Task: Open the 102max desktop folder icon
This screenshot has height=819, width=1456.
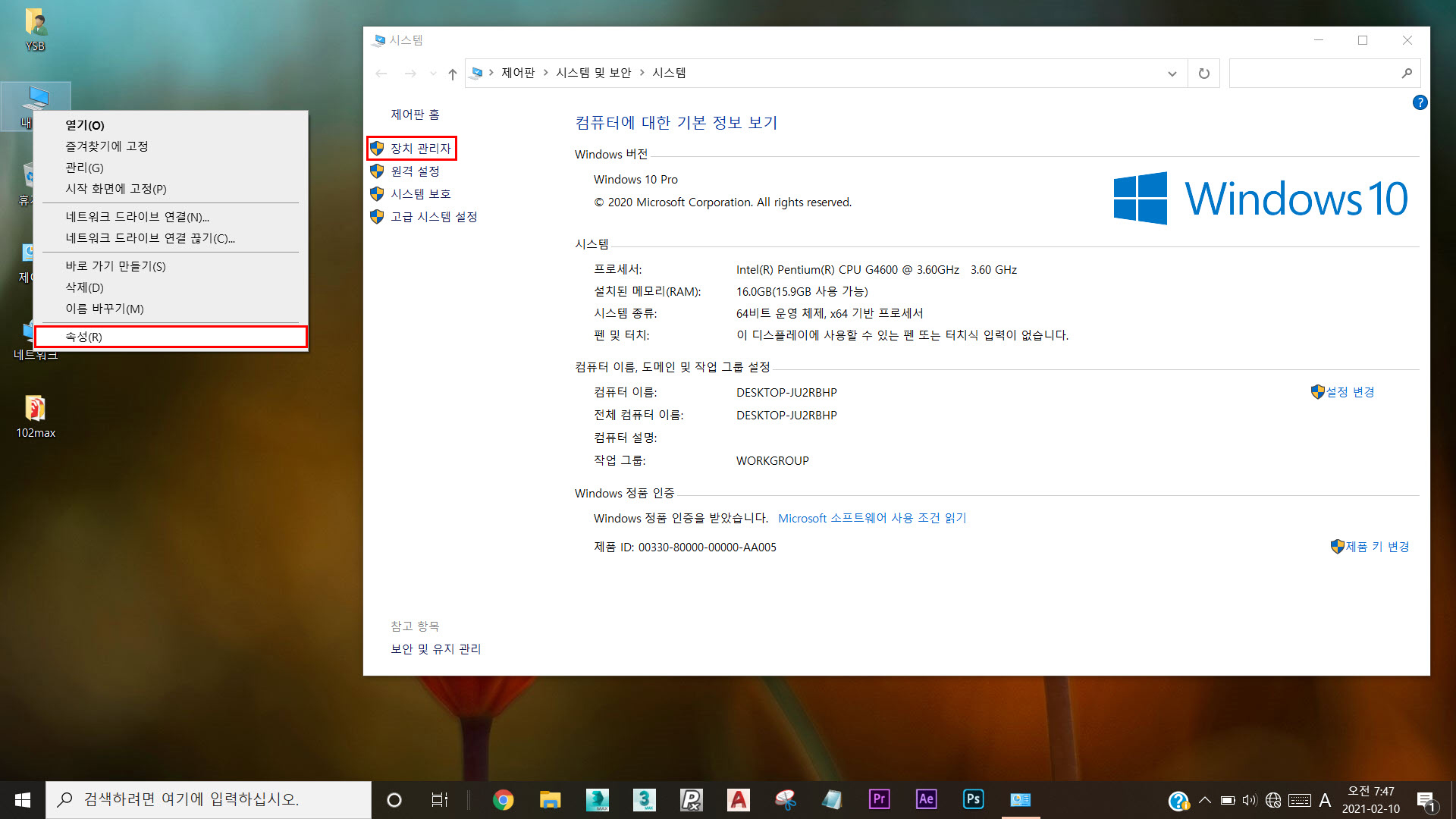Action: [36, 409]
